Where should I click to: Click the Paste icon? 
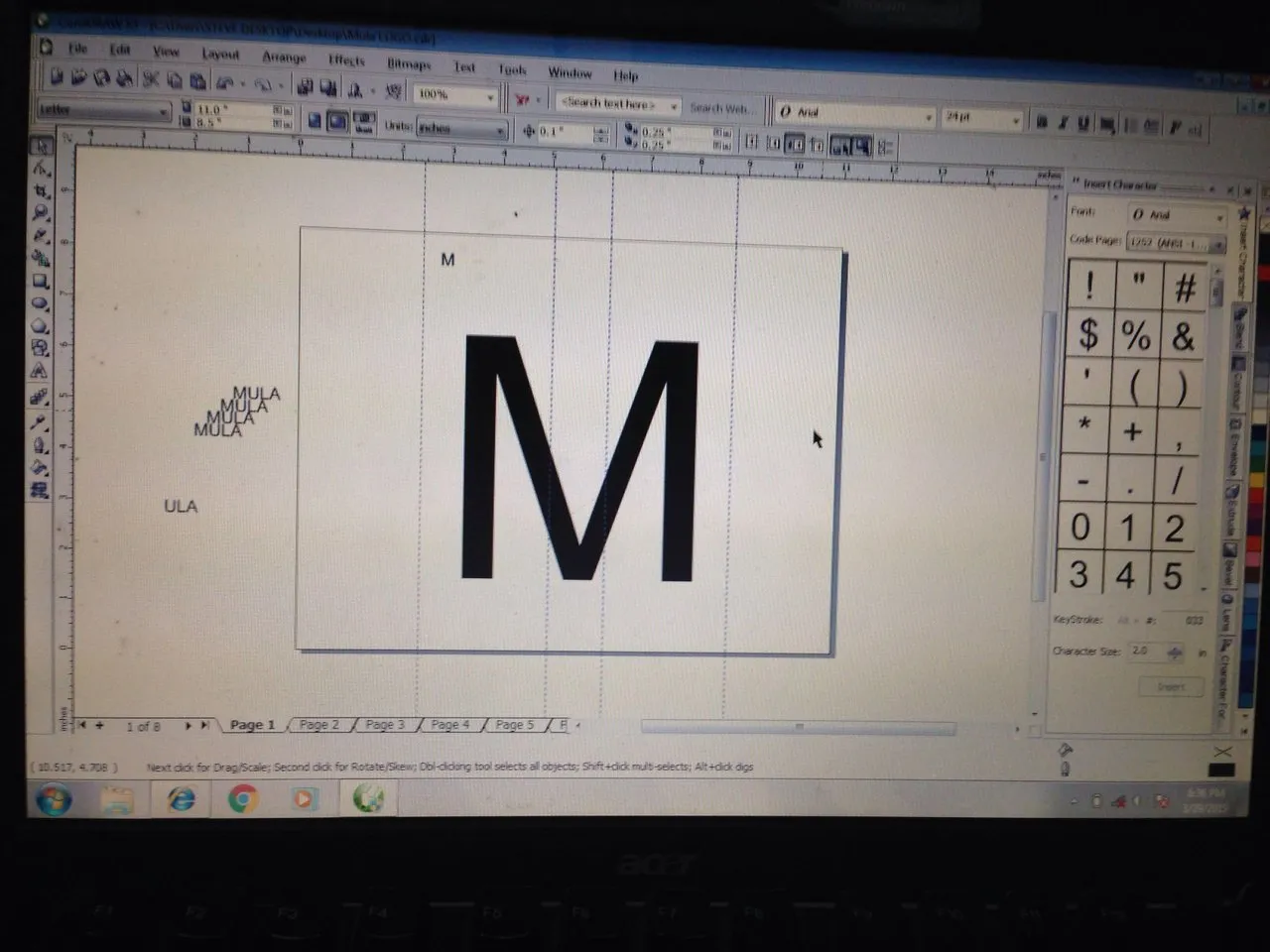[197, 81]
